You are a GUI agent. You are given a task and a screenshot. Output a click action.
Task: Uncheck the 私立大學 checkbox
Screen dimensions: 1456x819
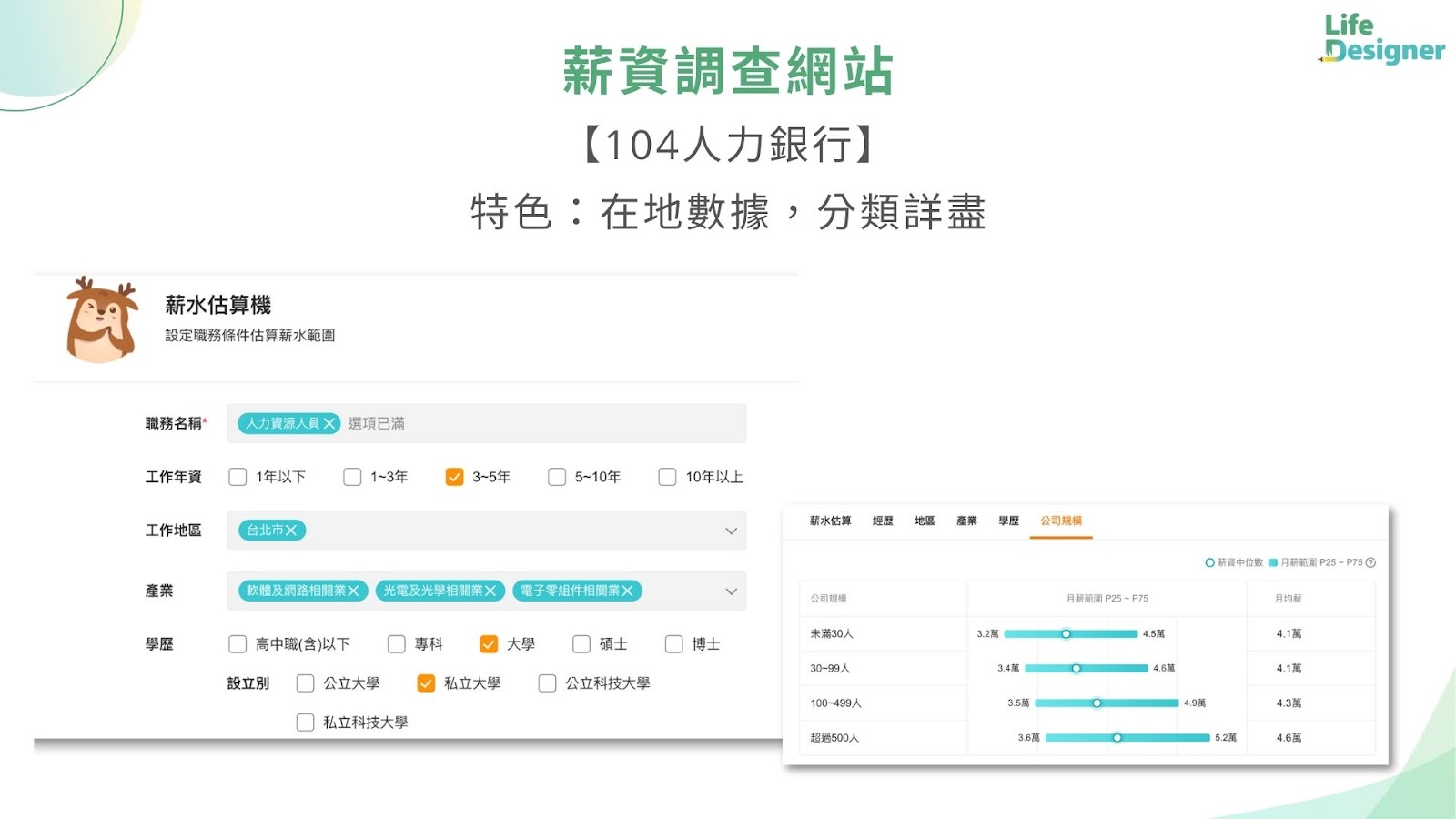point(426,684)
